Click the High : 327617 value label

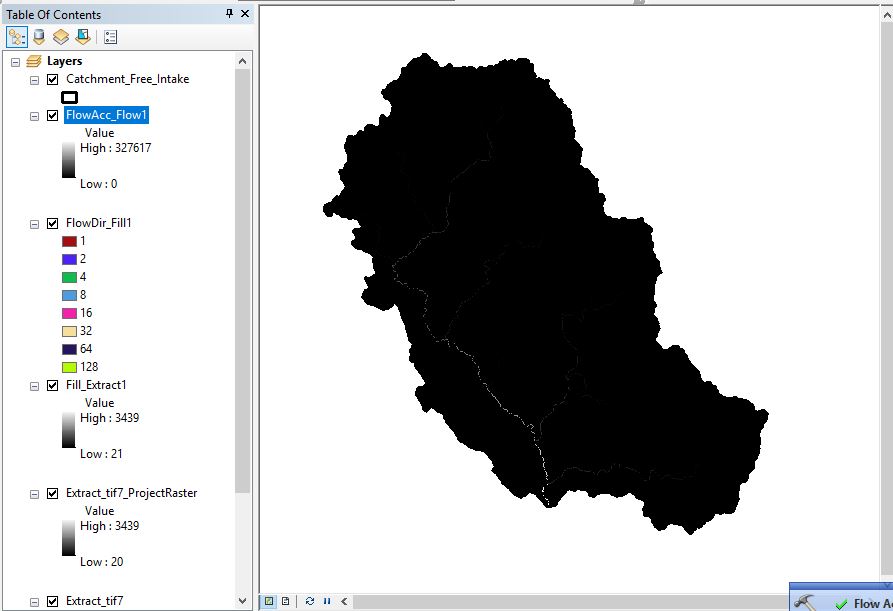coord(116,148)
